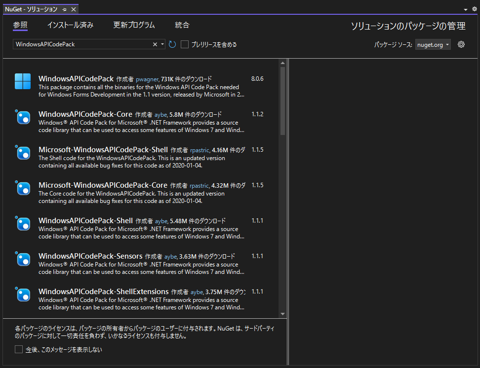Image resolution: width=480 pixels, height=368 pixels.
Task: Open author link rpastric on Microsoft-WindowsAPICodePack-Shell
Action: (200, 150)
